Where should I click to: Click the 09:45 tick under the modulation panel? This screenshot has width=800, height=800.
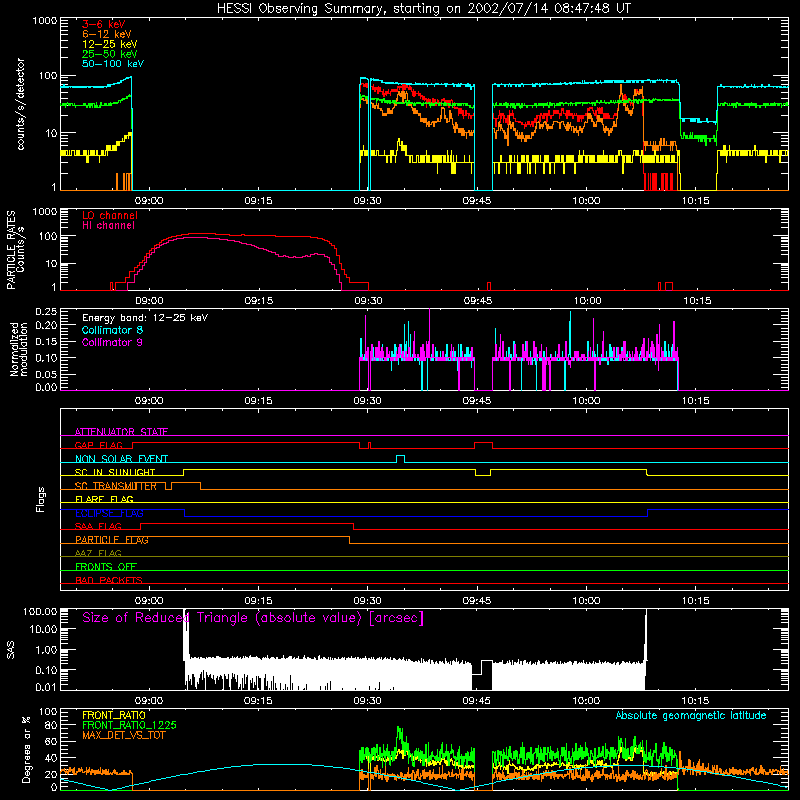[x=477, y=401]
